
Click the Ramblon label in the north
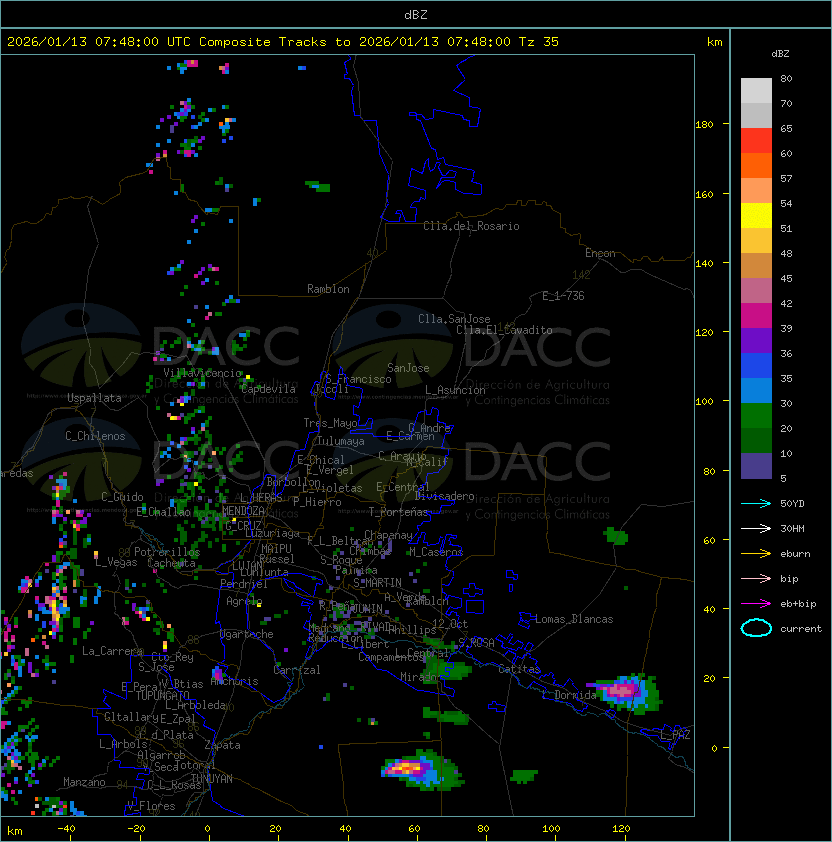coord(328,289)
